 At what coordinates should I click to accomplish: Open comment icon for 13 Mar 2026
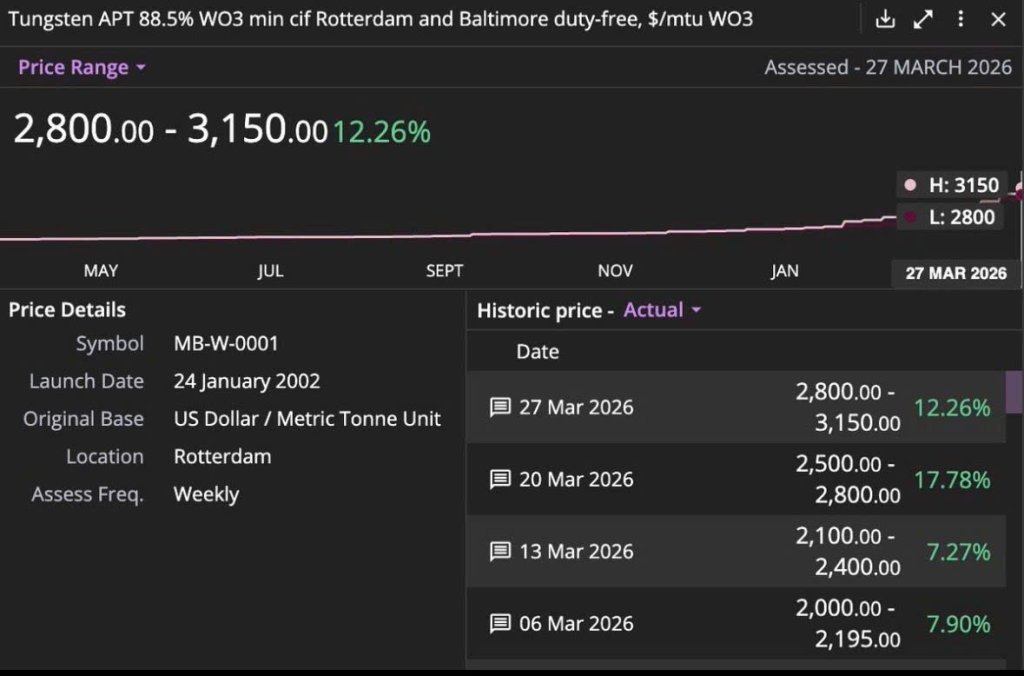point(500,551)
